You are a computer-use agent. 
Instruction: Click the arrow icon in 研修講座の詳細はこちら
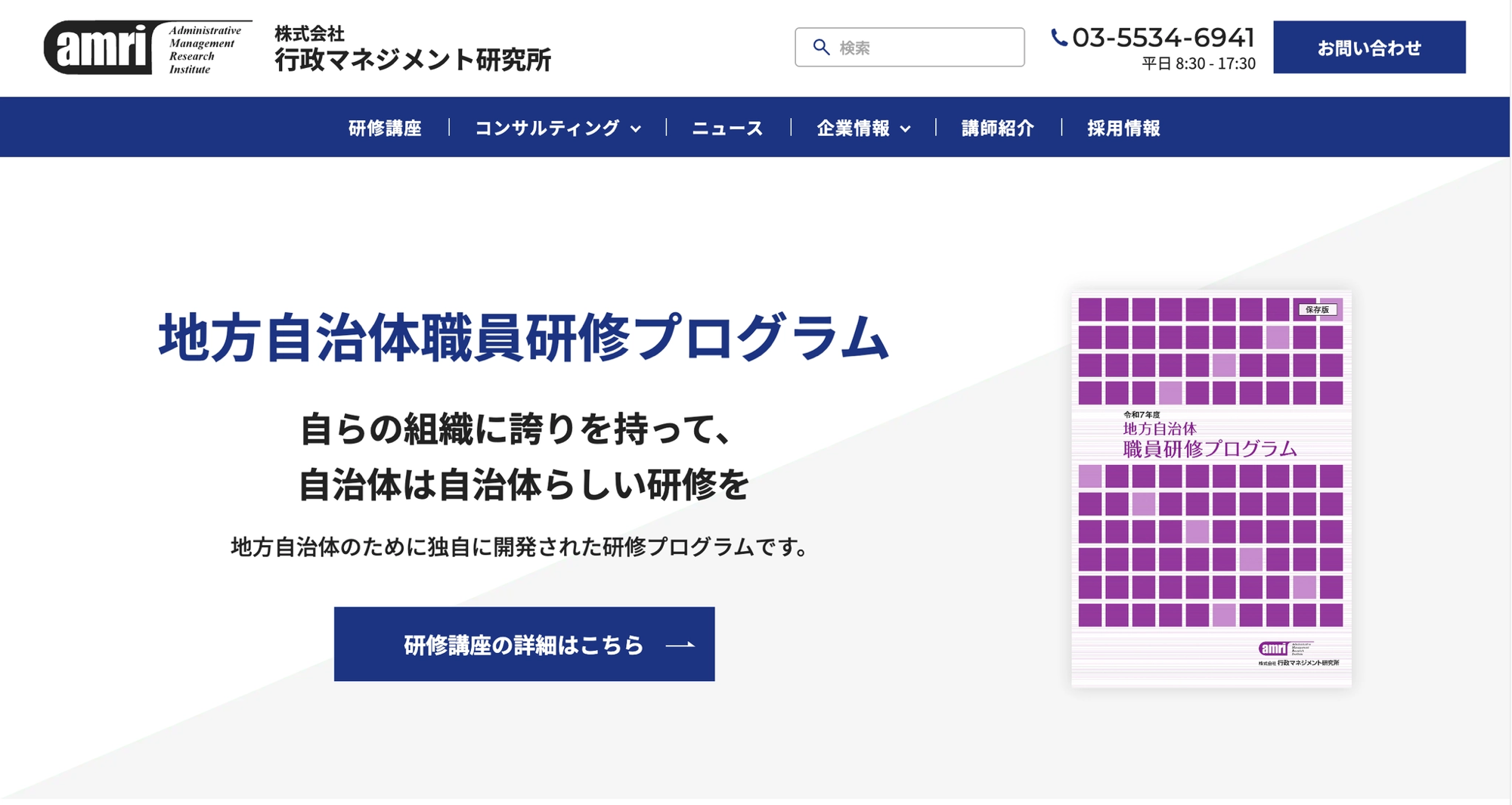click(680, 645)
